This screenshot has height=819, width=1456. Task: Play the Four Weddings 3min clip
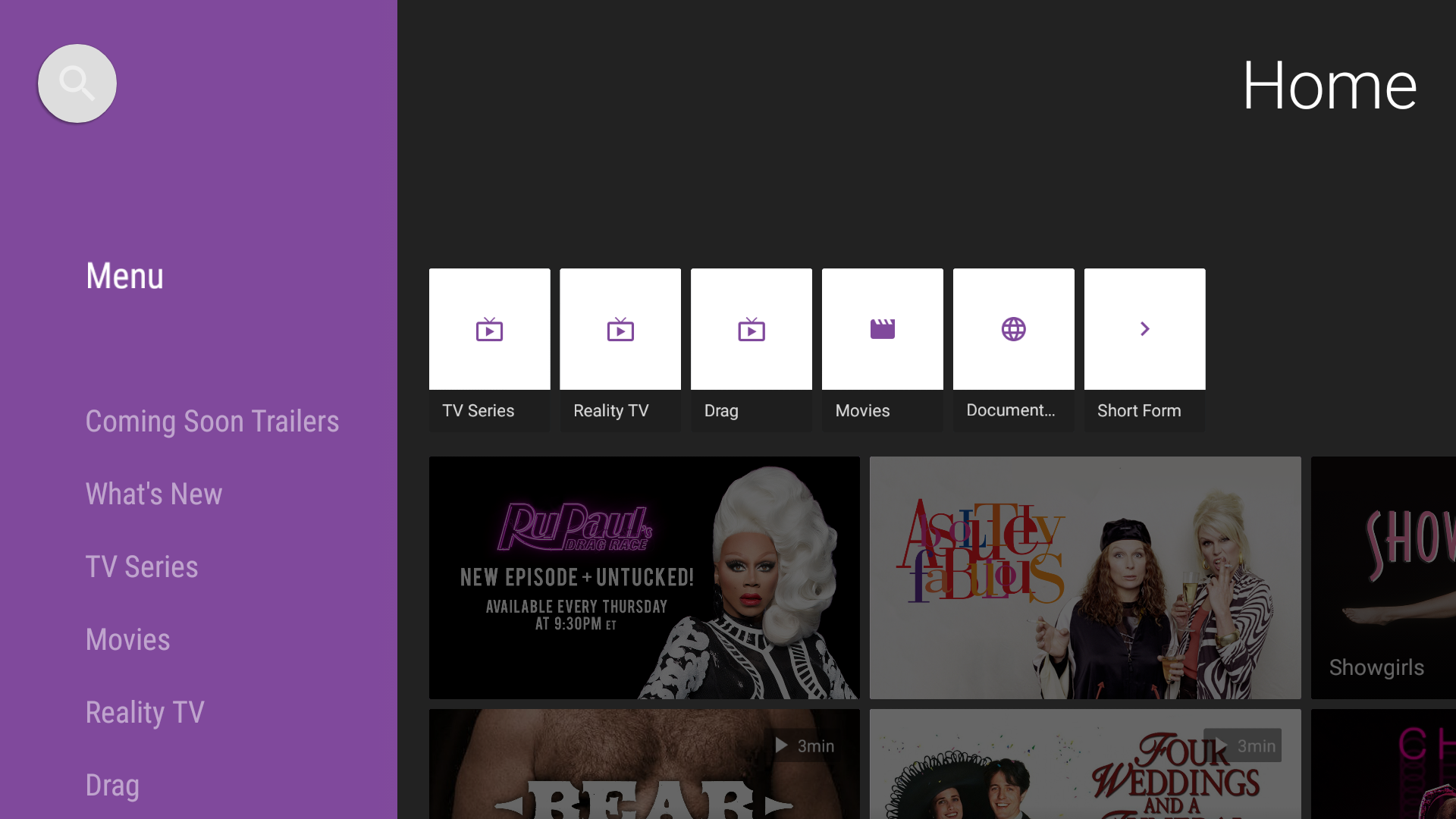(1222, 745)
